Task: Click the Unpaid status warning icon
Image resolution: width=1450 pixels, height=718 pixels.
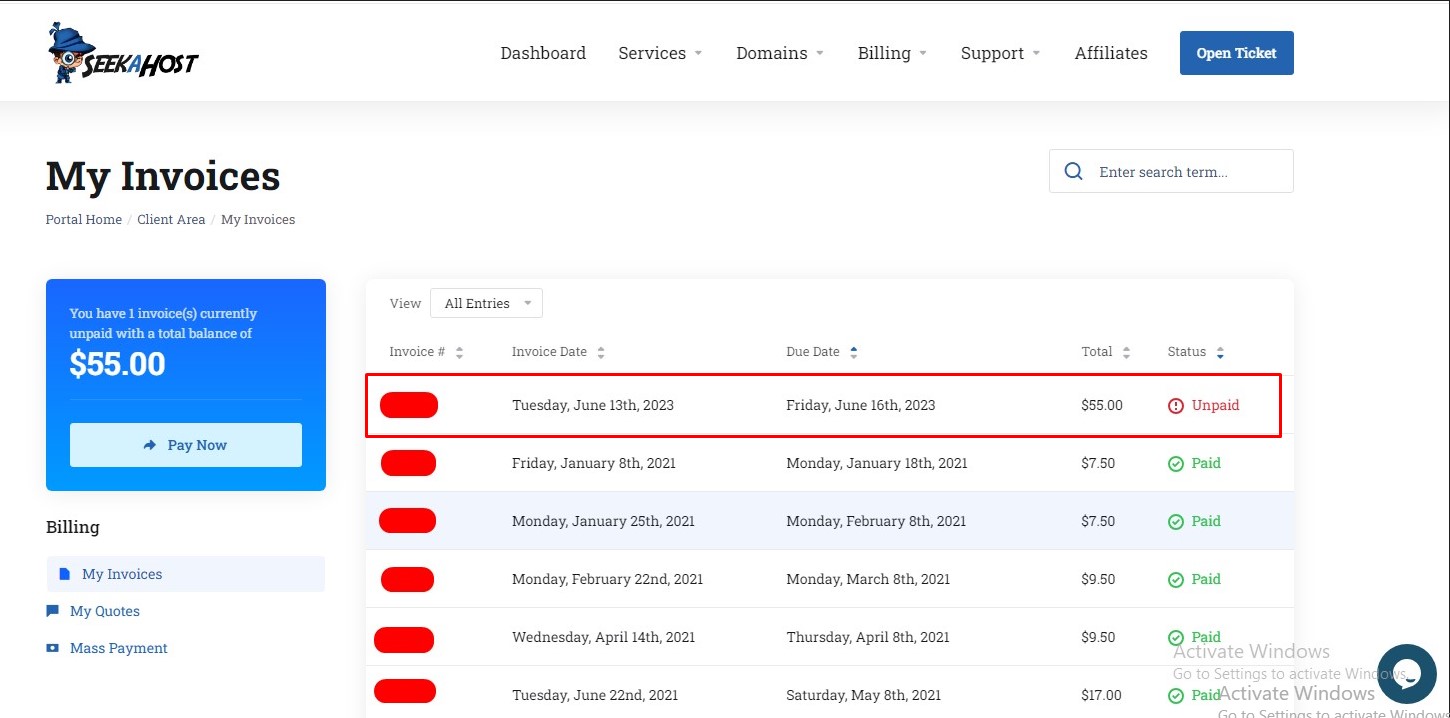Action: [1176, 406]
